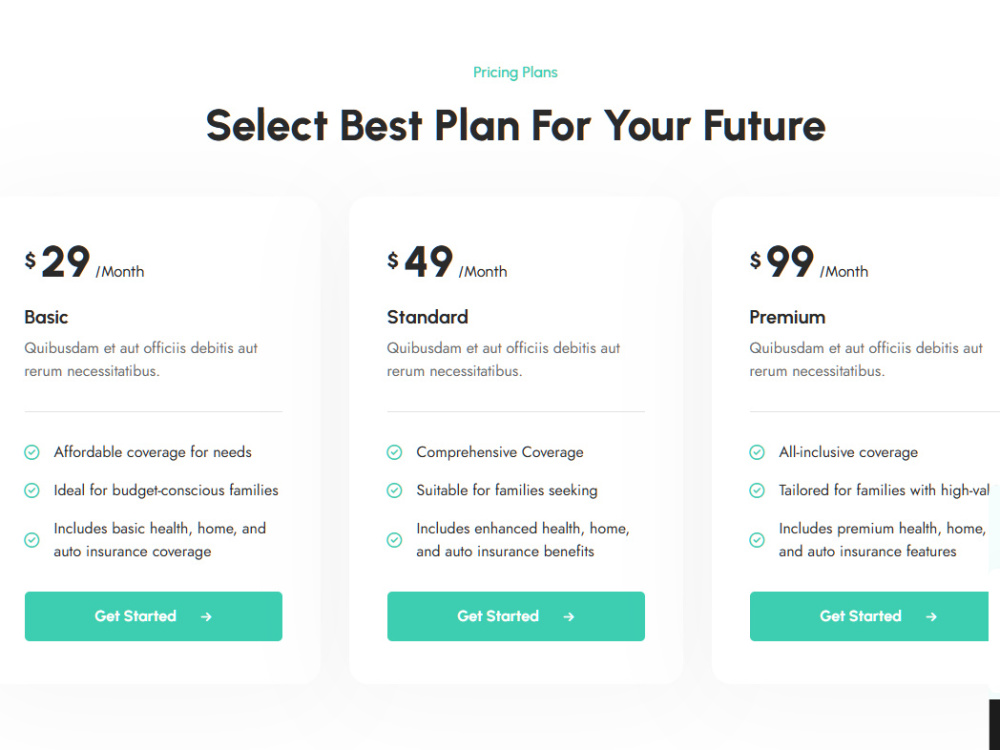The image size is (1000, 750).
Task: Click the Basic plan title
Action: pos(46,317)
